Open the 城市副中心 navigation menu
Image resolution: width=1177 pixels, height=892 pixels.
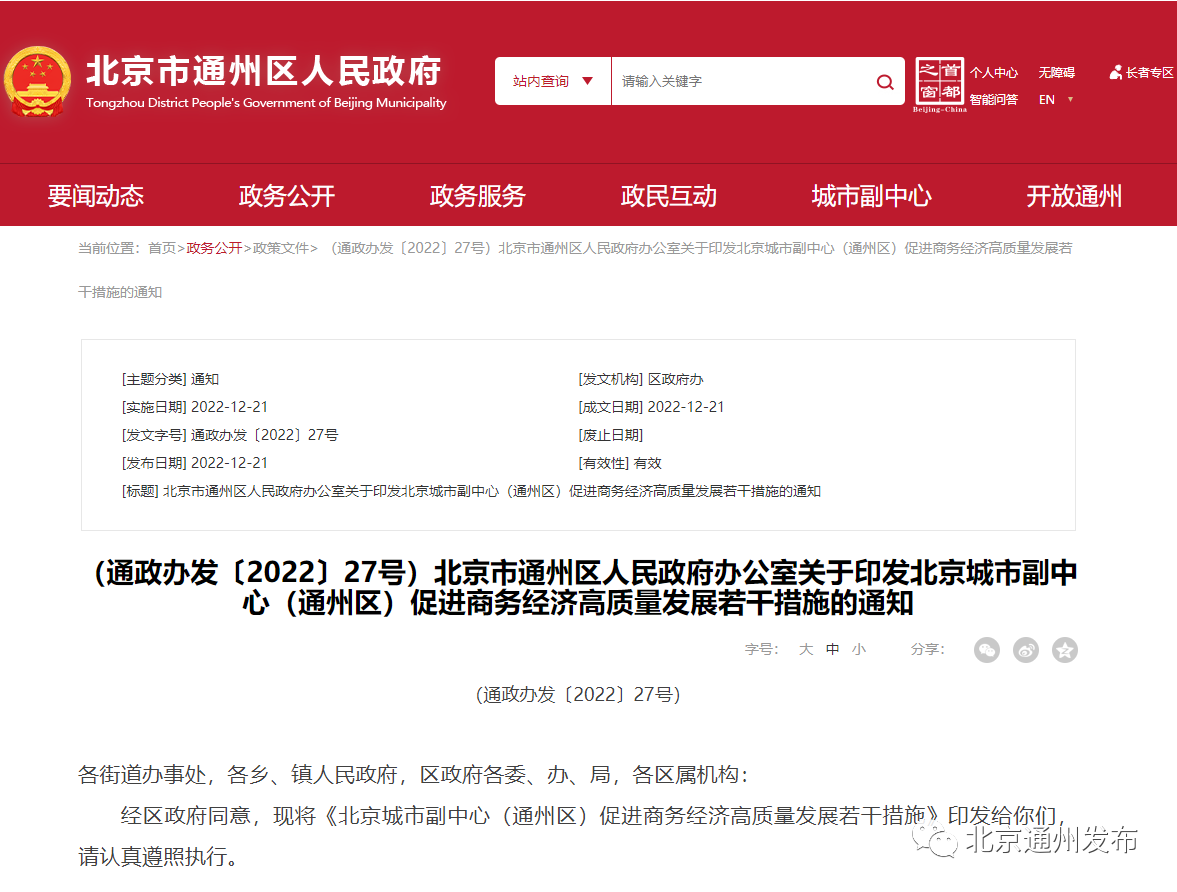tap(871, 196)
